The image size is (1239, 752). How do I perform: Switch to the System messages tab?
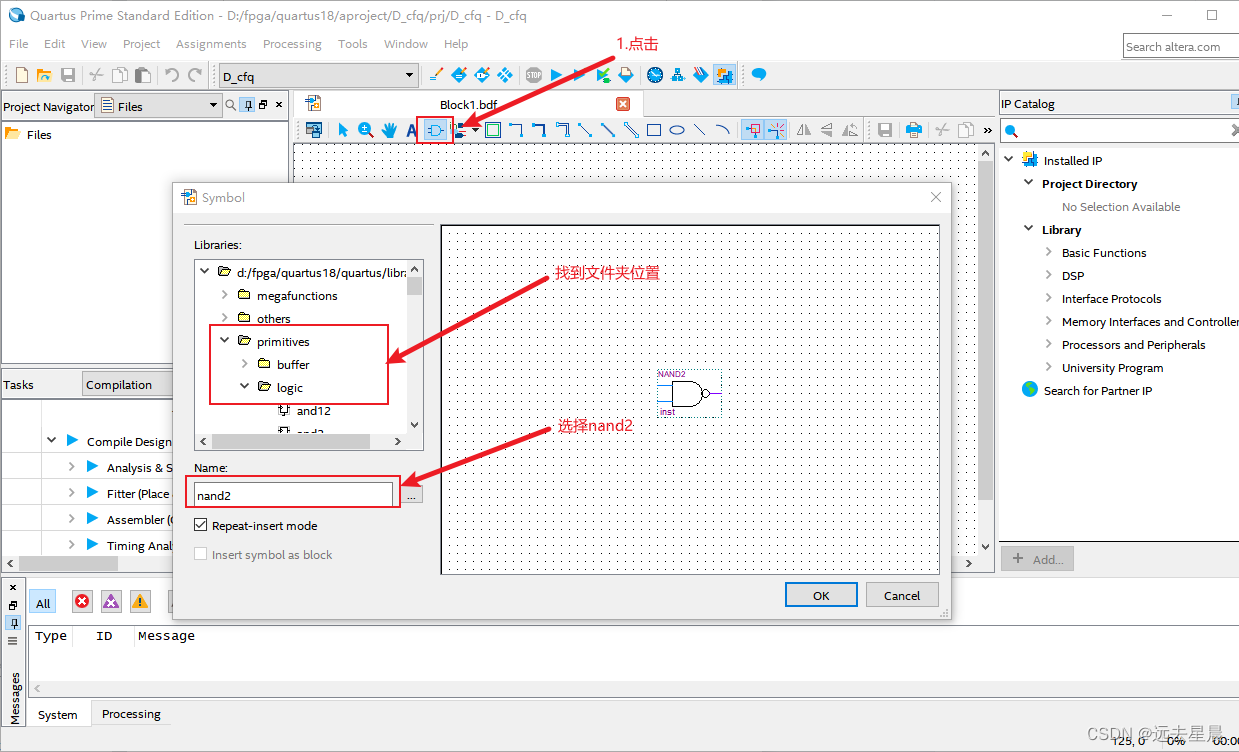pos(58,714)
